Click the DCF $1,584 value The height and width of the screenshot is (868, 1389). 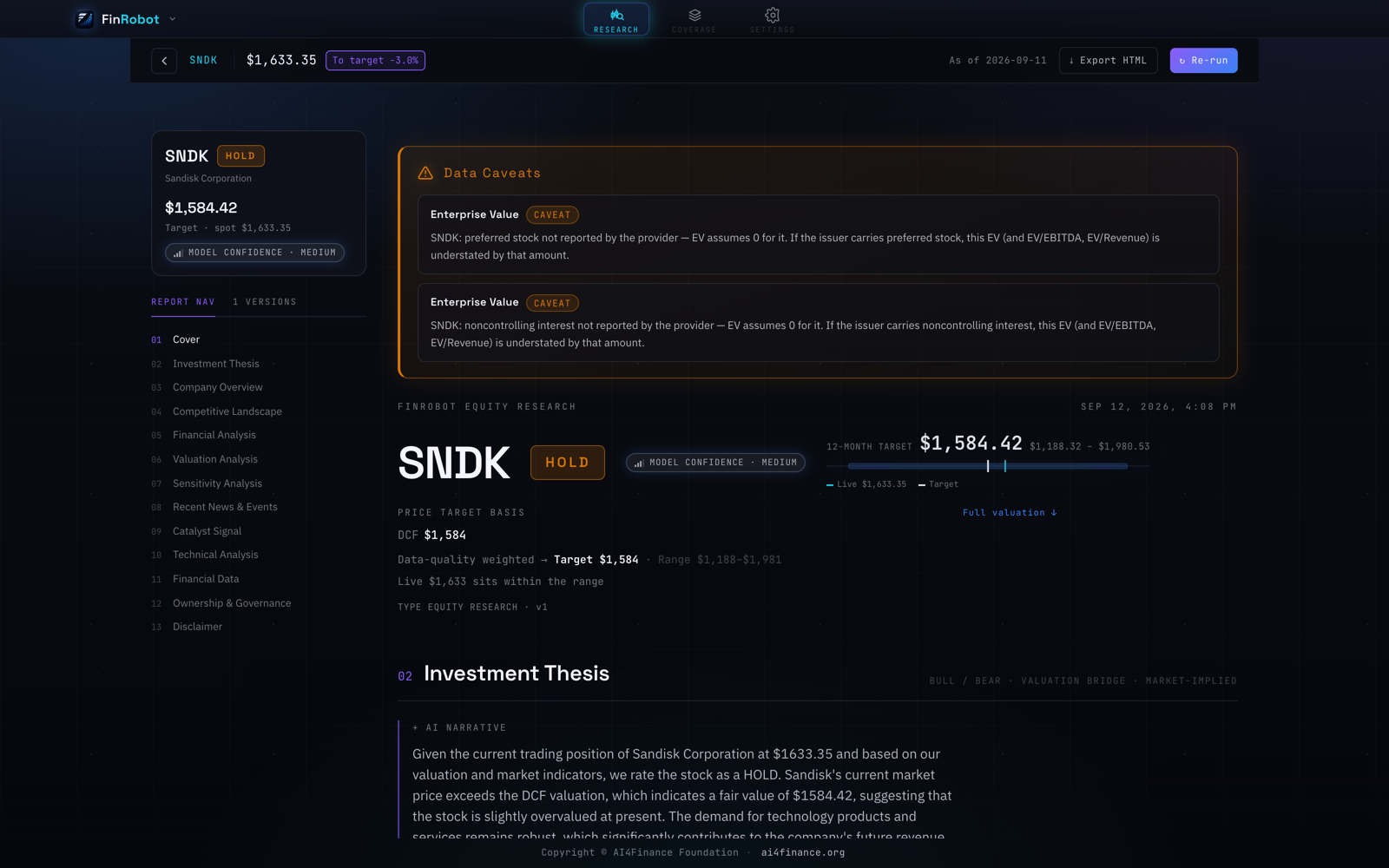coord(444,536)
